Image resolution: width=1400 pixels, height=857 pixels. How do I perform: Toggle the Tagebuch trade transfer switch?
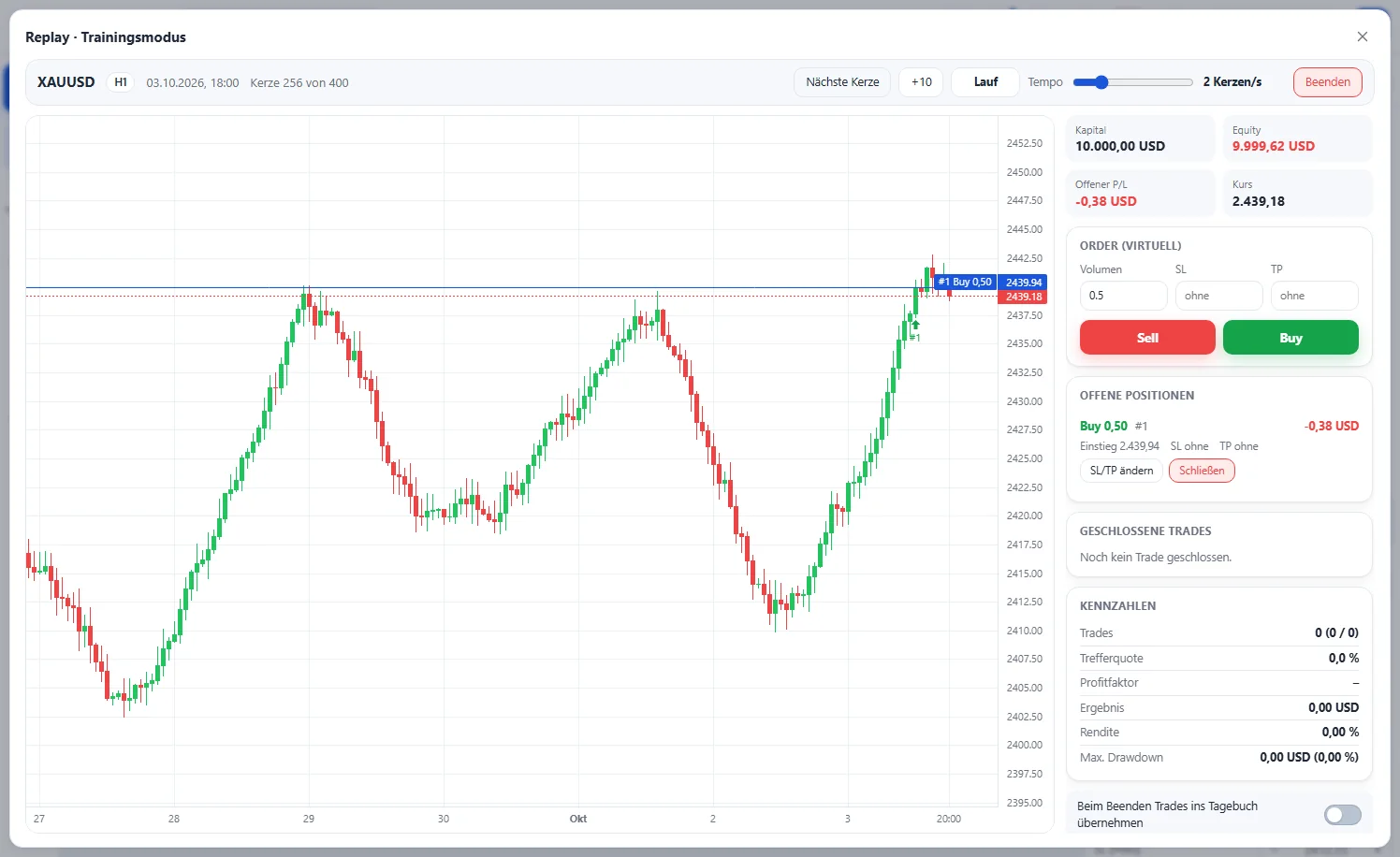pos(1343,815)
